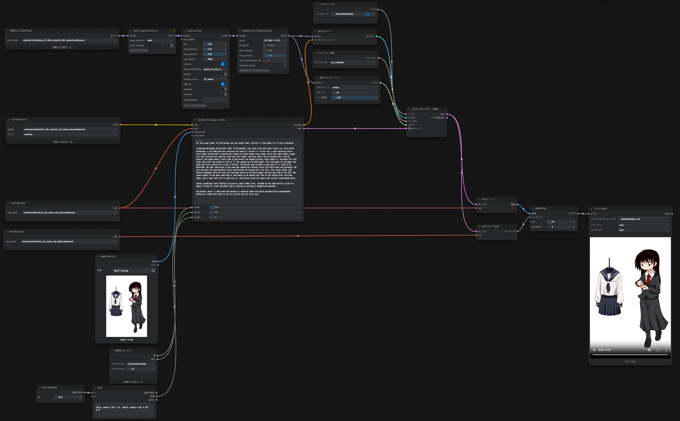Viewport: 680px width, 421px height.
Task: Click folder icon beside image file name
Action: tap(153, 270)
